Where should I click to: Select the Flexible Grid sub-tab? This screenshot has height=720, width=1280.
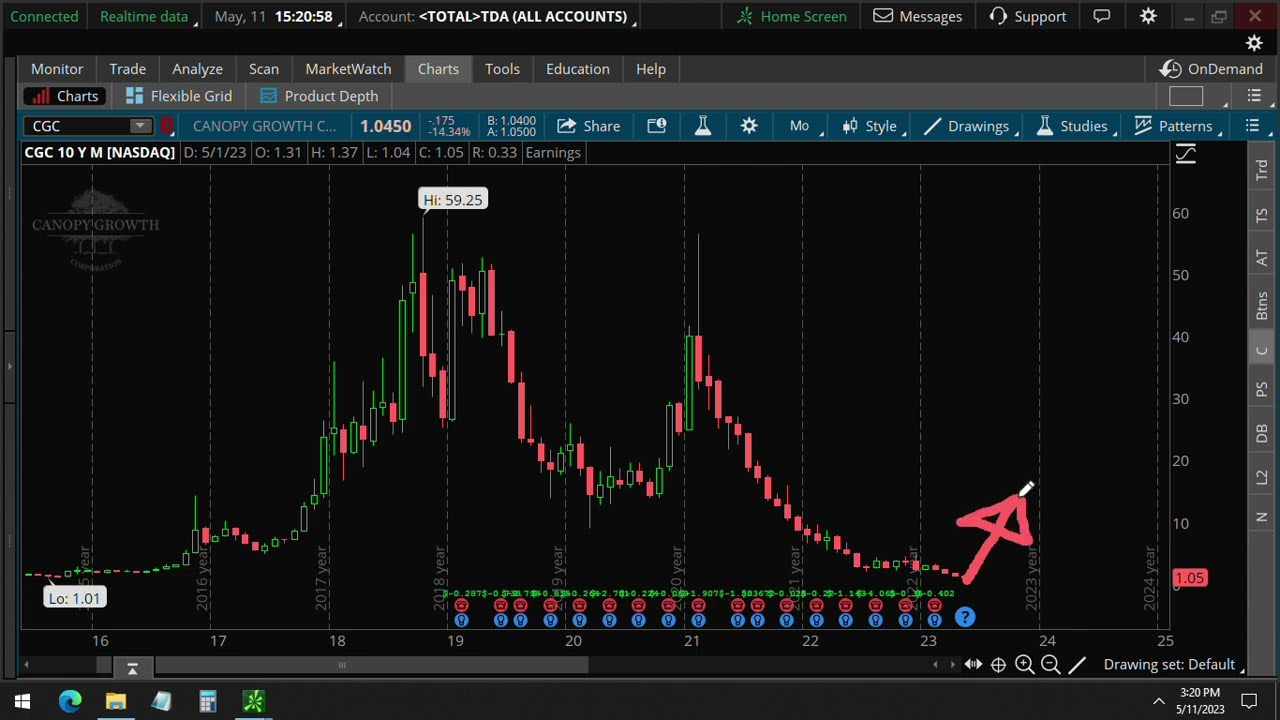[x=179, y=96]
